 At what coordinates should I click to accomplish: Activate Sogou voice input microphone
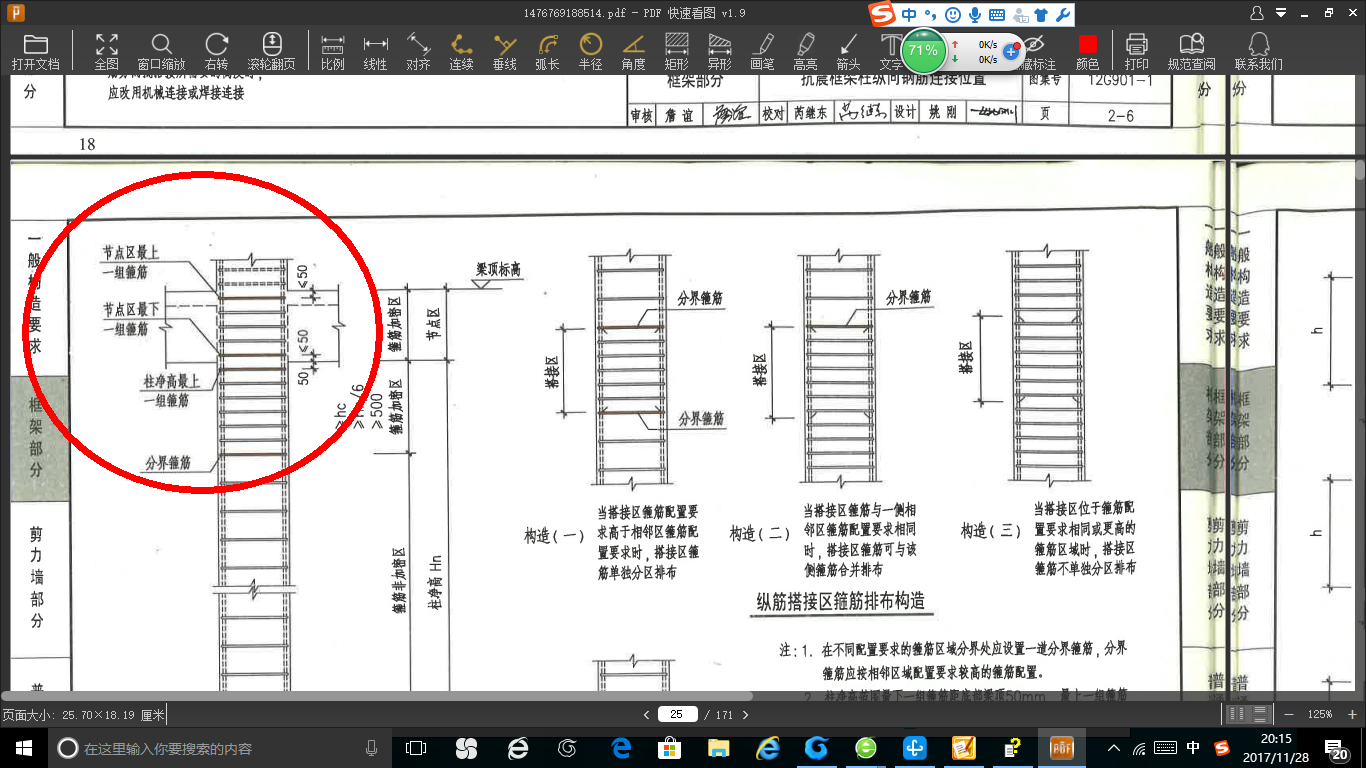pyautogui.click(x=974, y=15)
